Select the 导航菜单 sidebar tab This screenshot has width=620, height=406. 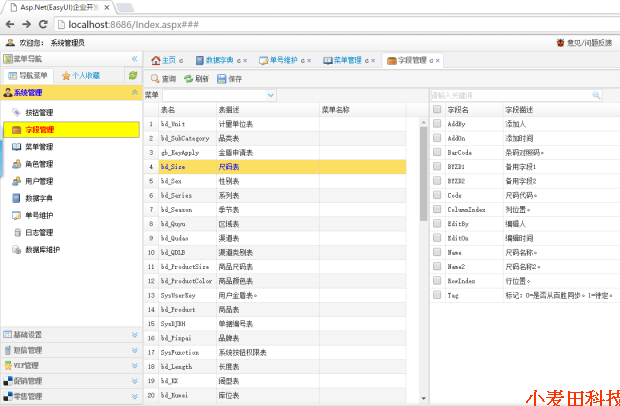[28, 76]
